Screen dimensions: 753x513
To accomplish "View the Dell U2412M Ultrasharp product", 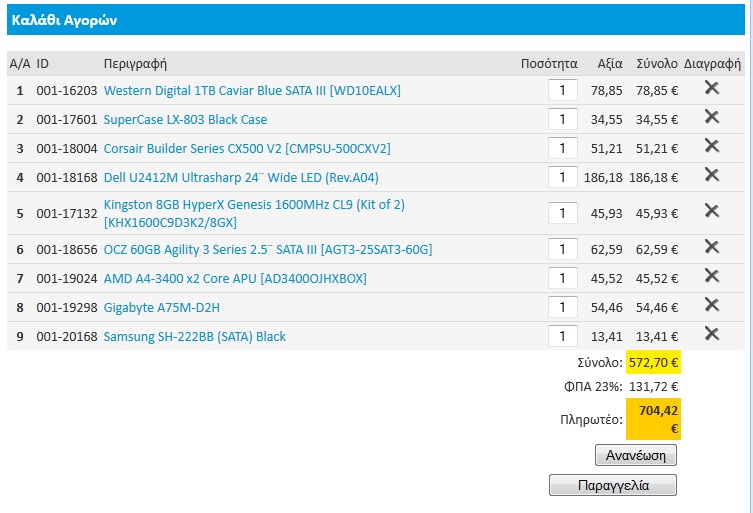I will pos(241,178).
